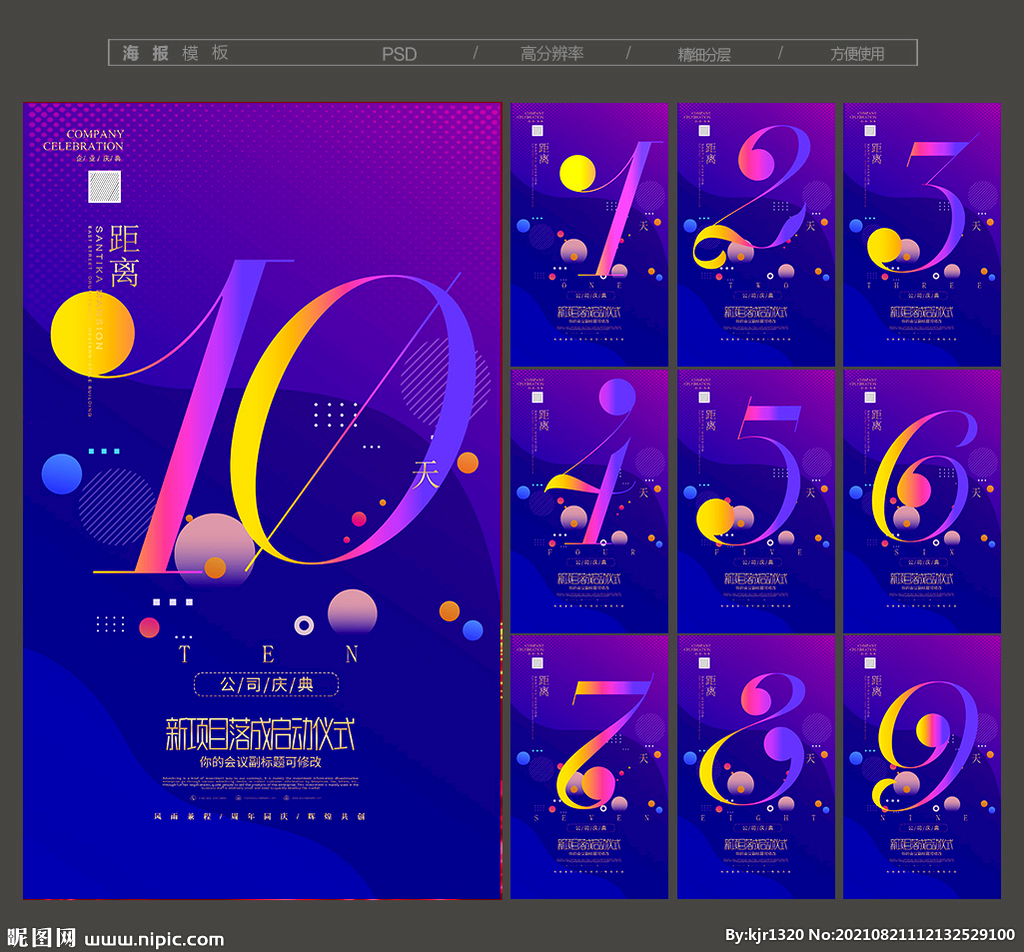This screenshot has height=952, width=1024.
Task: Select the number 1 countdown poster thumbnail
Action: 589,234
